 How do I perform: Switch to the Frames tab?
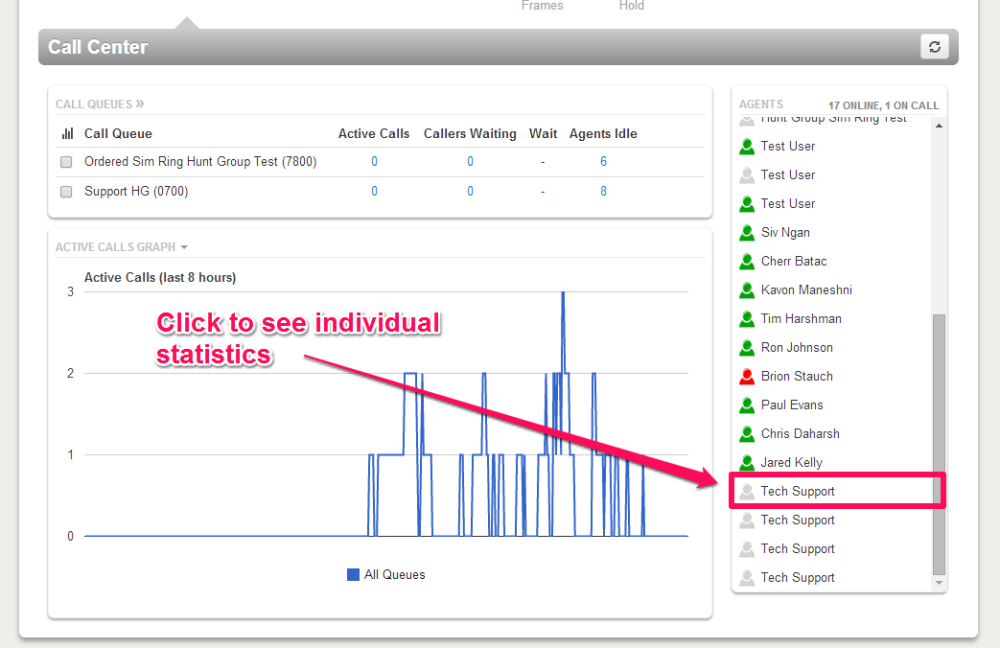542,6
